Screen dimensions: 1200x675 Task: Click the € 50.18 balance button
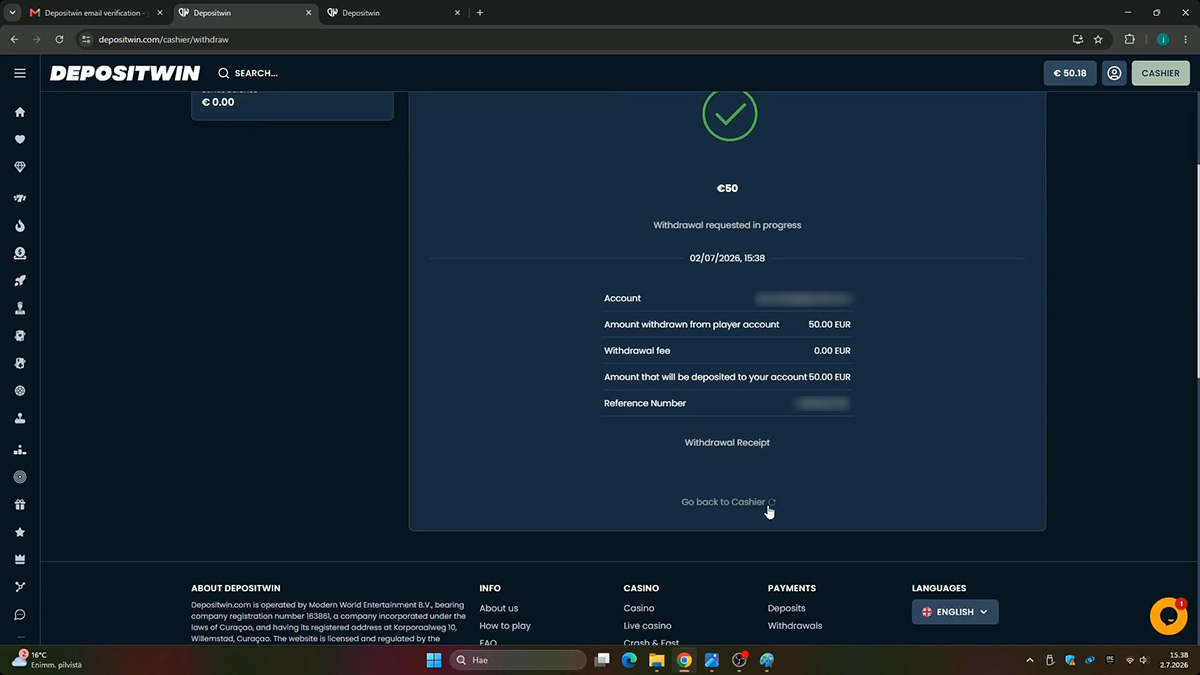(1070, 73)
